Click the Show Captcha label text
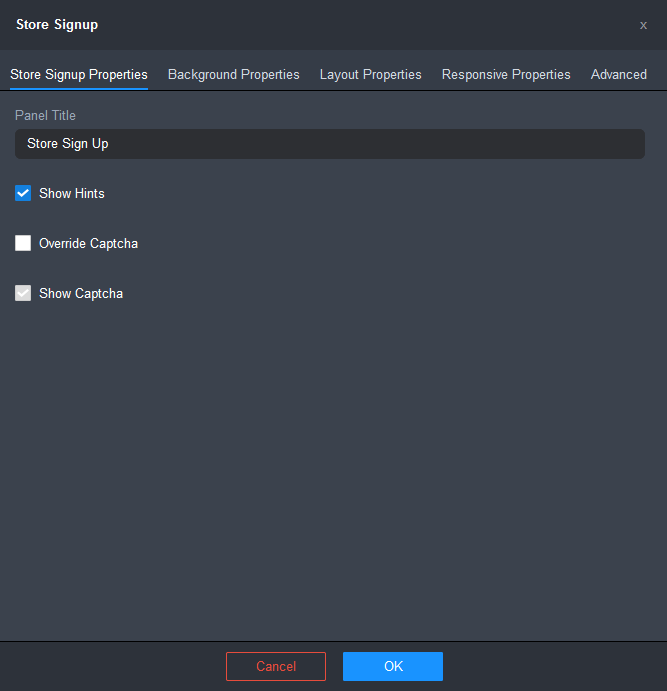The width and height of the screenshot is (667, 691). tap(81, 293)
